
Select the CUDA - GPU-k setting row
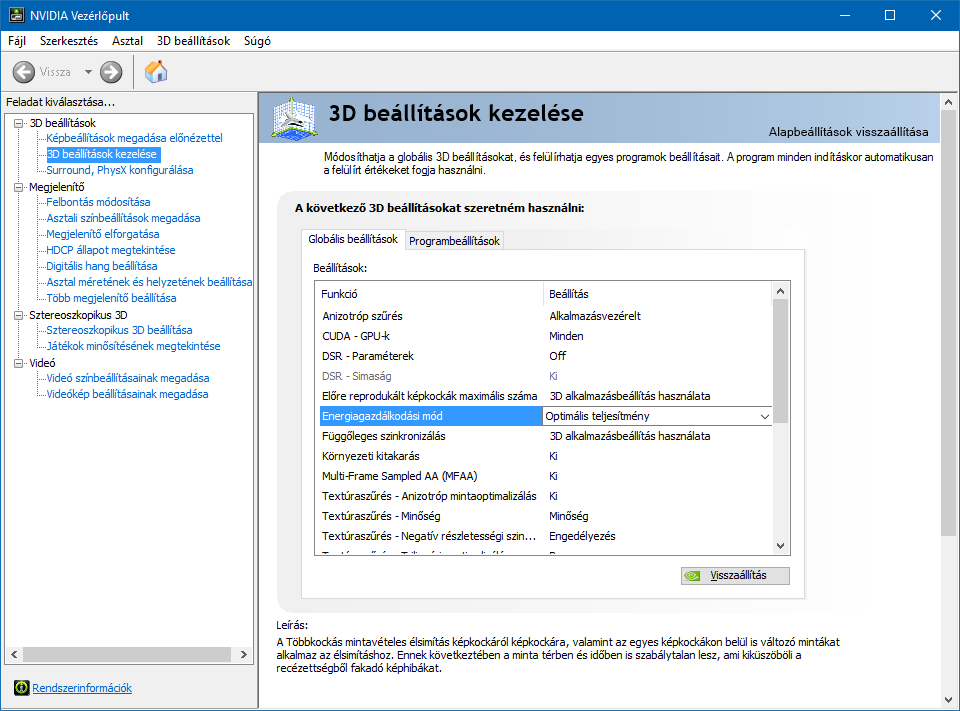click(x=545, y=336)
